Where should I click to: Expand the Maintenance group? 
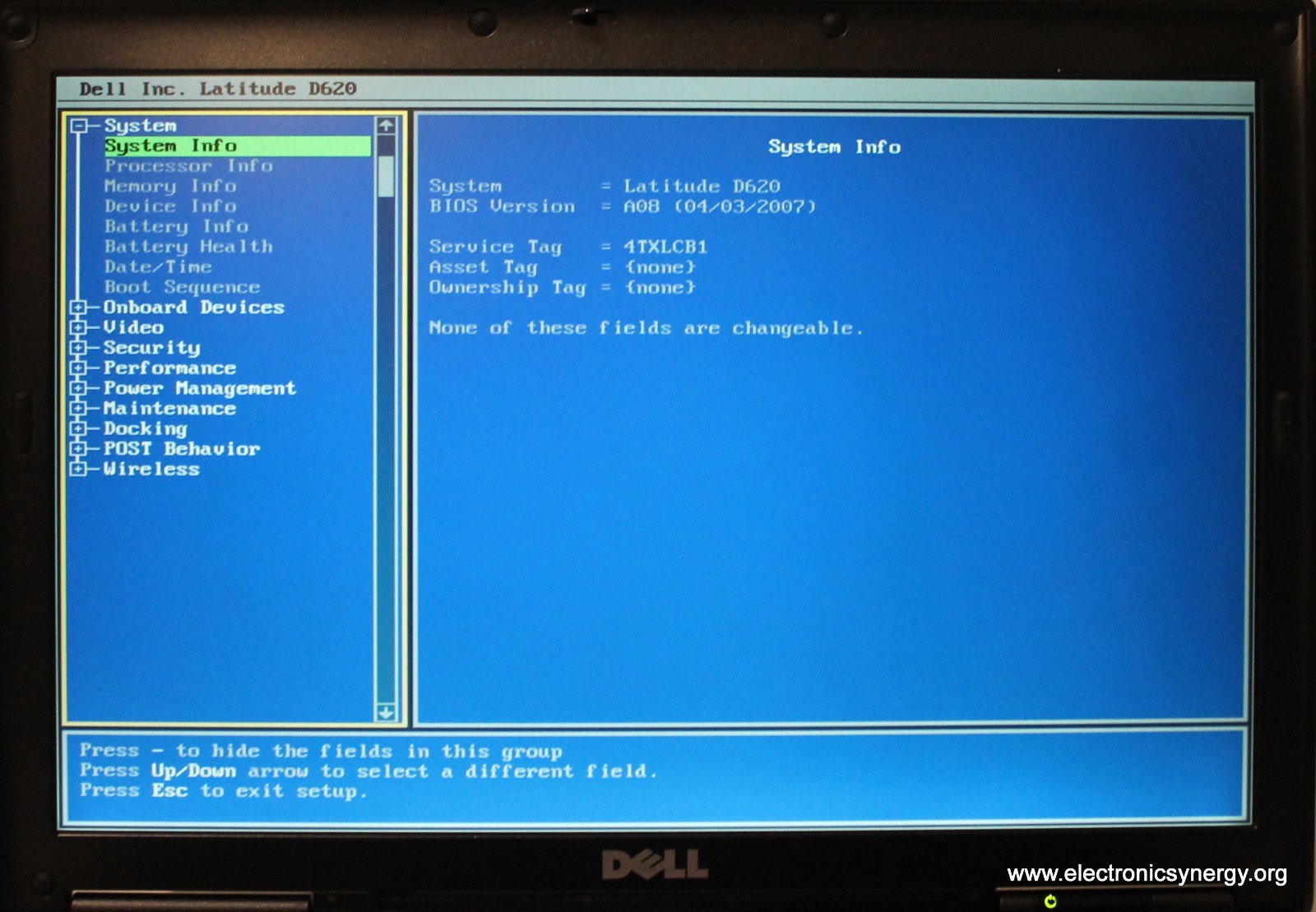pos(79,408)
